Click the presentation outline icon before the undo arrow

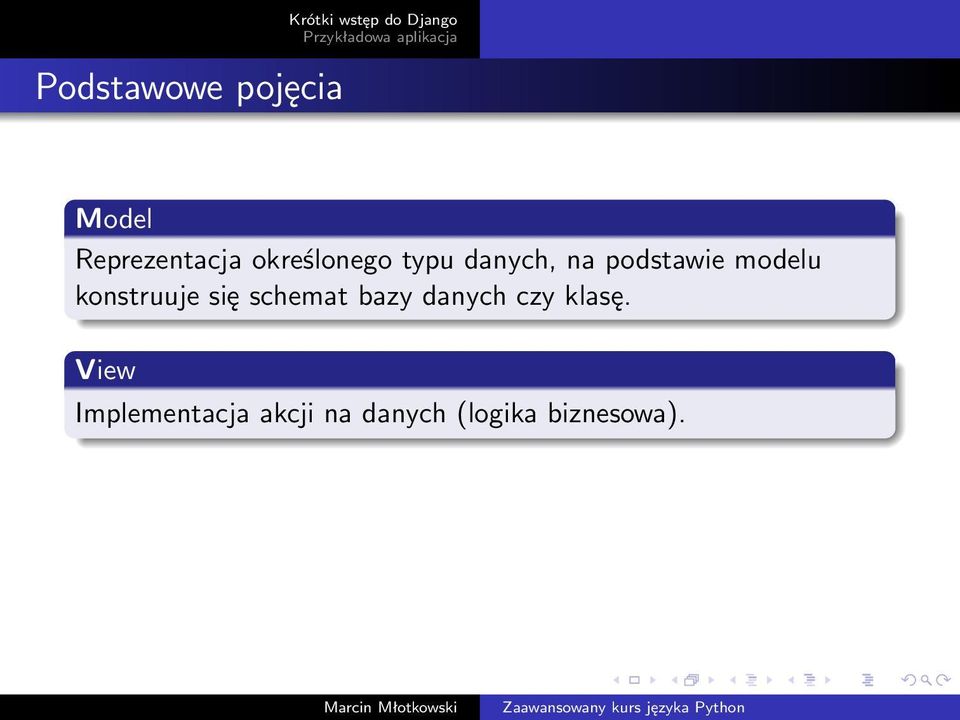[868, 680]
